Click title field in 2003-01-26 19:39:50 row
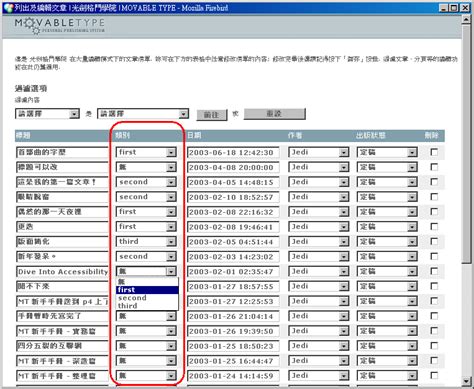 [x=62, y=331]
